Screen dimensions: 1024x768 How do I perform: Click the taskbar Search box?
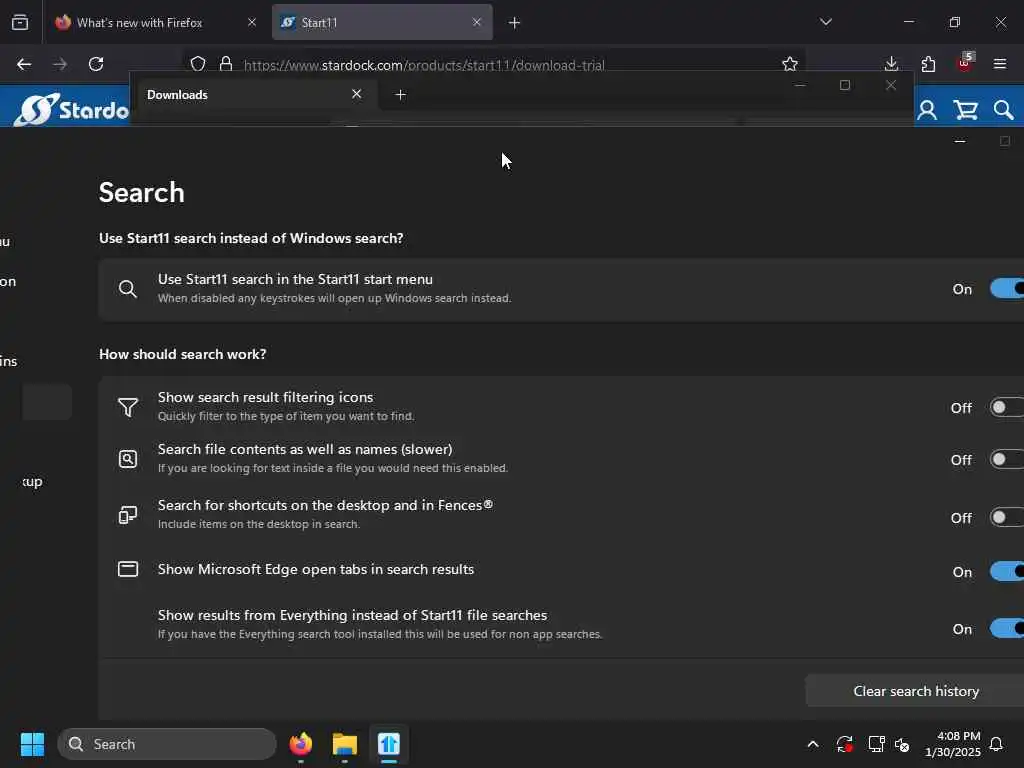coord(167,744)
